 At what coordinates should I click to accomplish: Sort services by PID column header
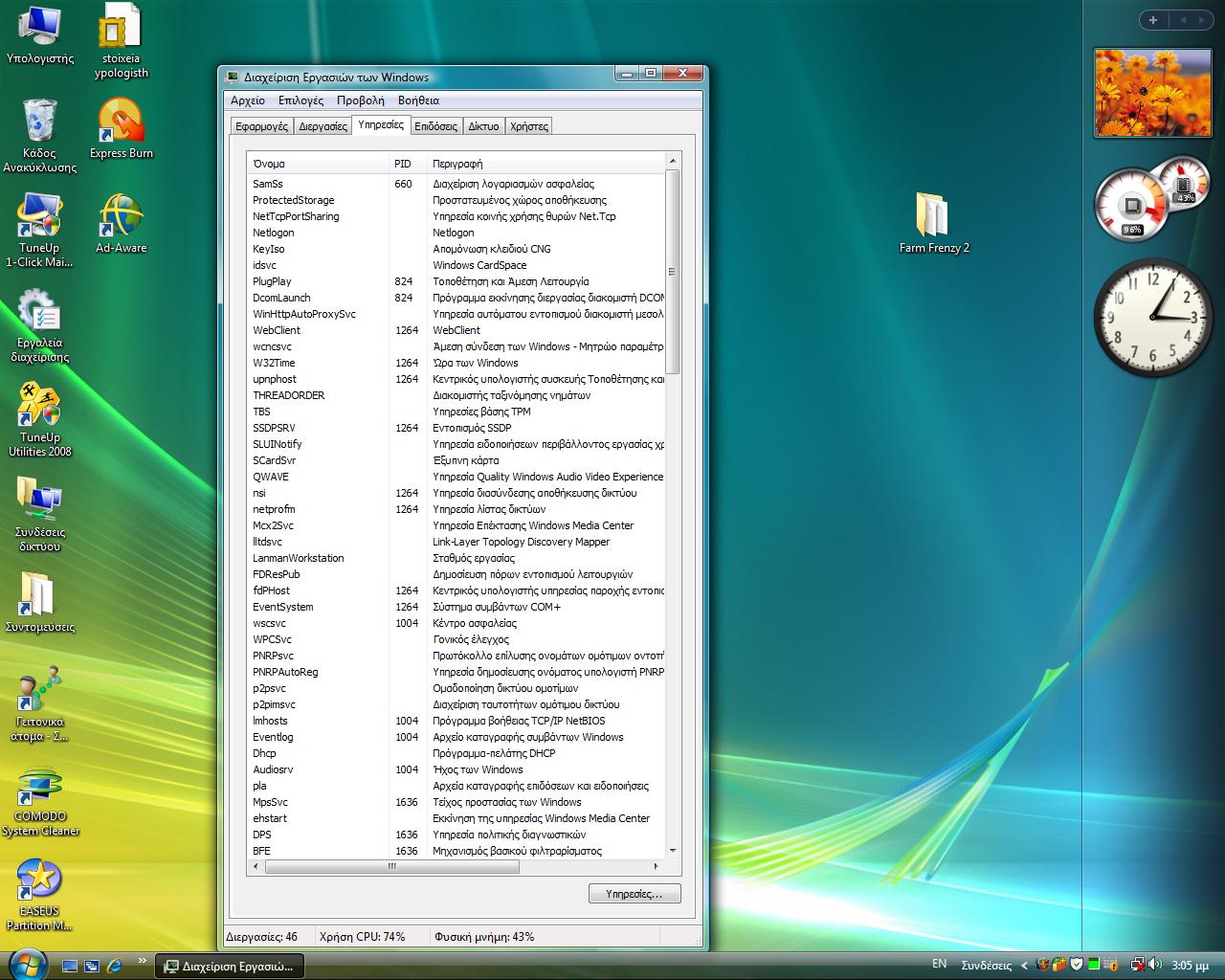408,164
